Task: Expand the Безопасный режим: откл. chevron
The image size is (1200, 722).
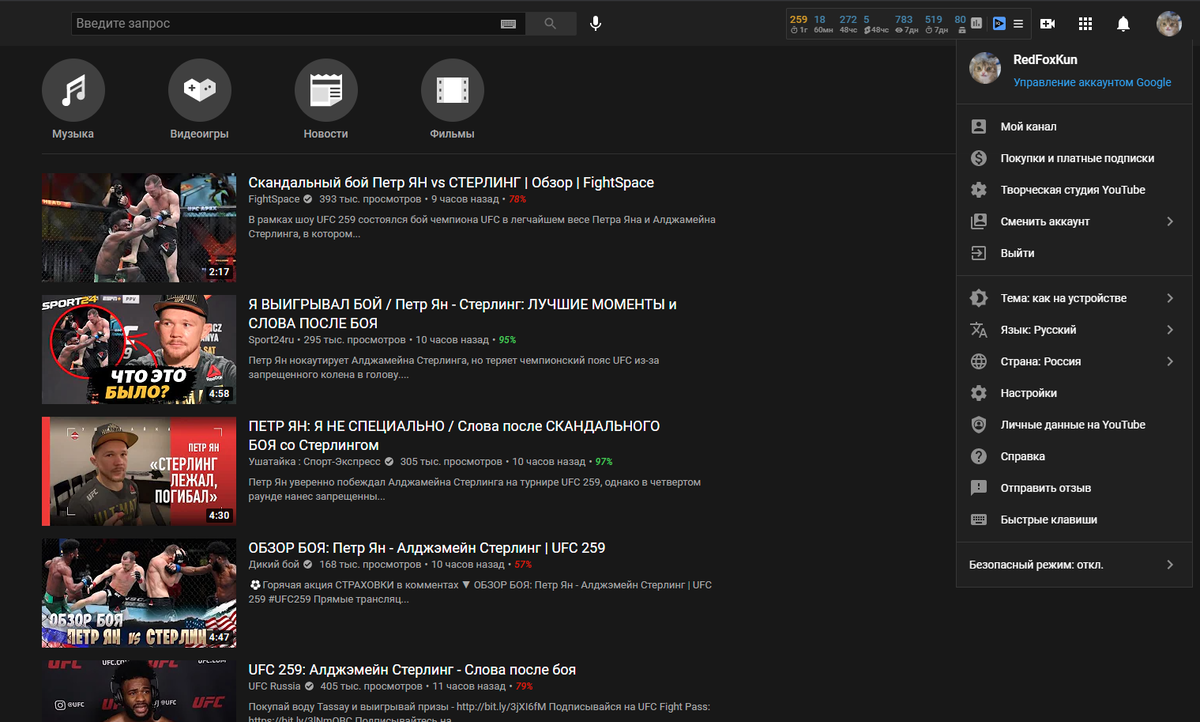Action: (1170, 565)
